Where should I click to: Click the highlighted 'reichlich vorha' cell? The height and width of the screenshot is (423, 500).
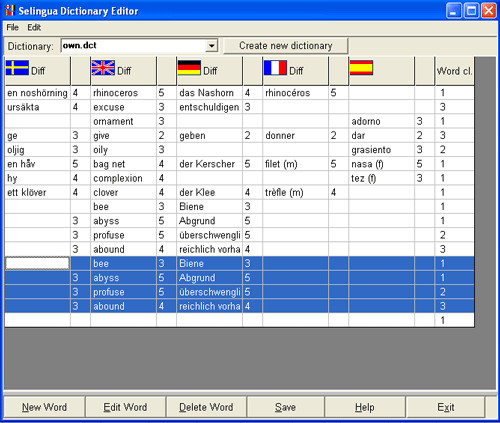pos(209,306)
